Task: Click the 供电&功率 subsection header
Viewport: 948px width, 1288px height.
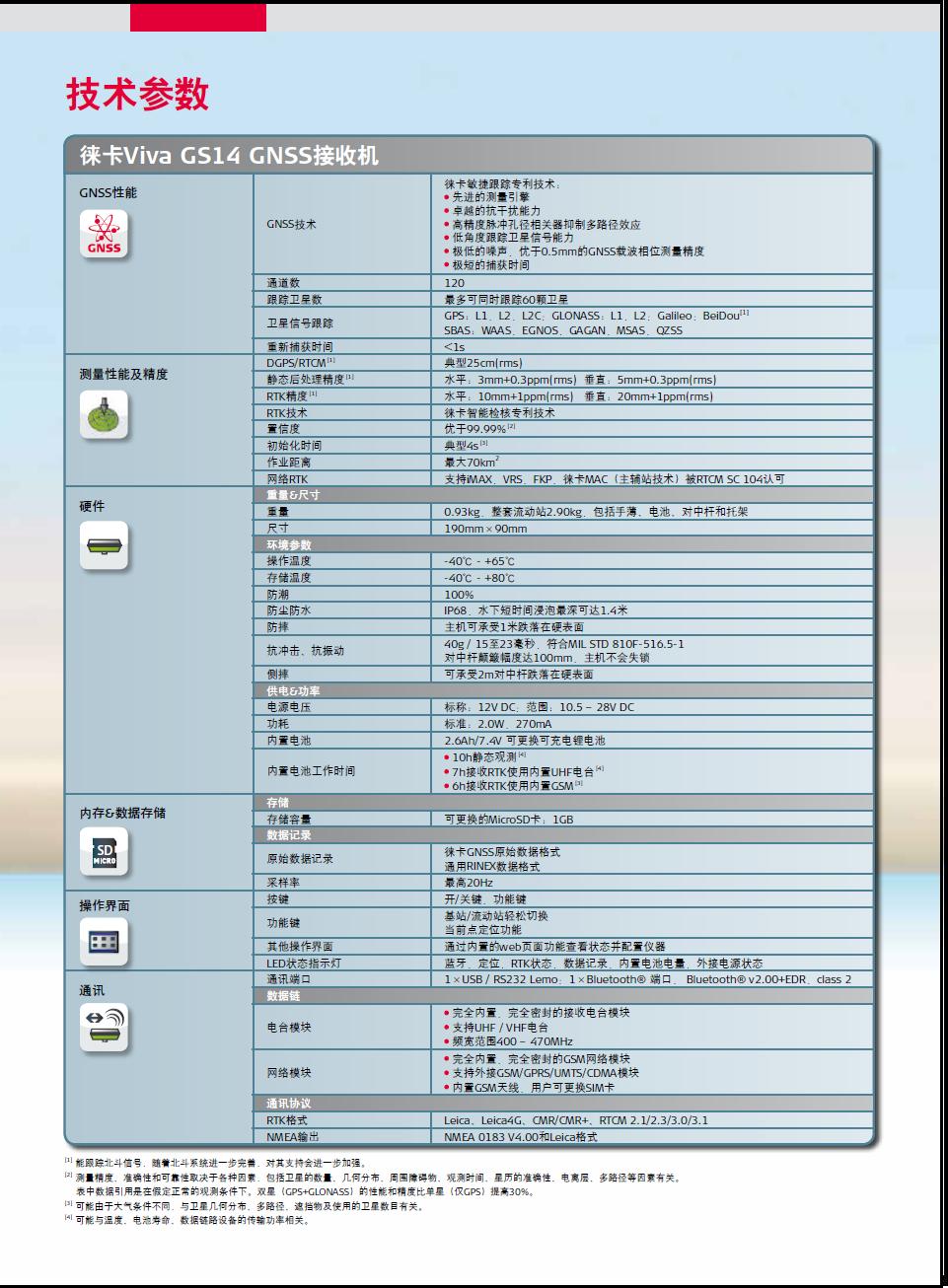Action: tap(563, 691)
